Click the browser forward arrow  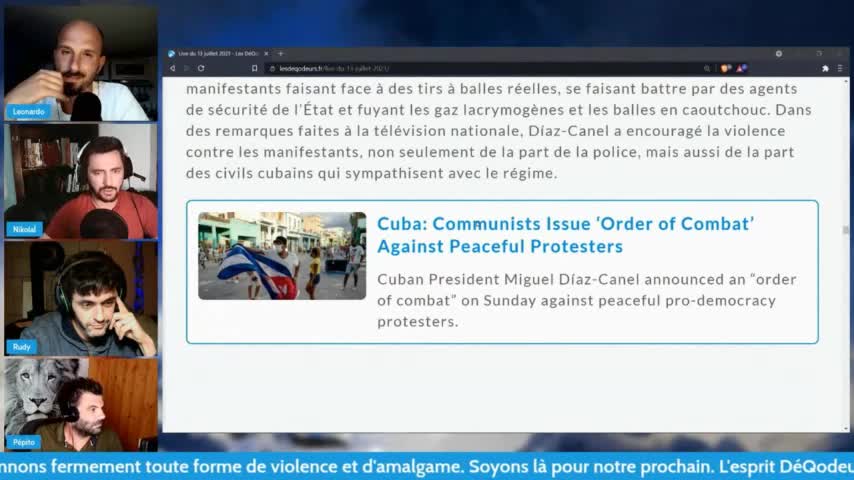point(187,69)
